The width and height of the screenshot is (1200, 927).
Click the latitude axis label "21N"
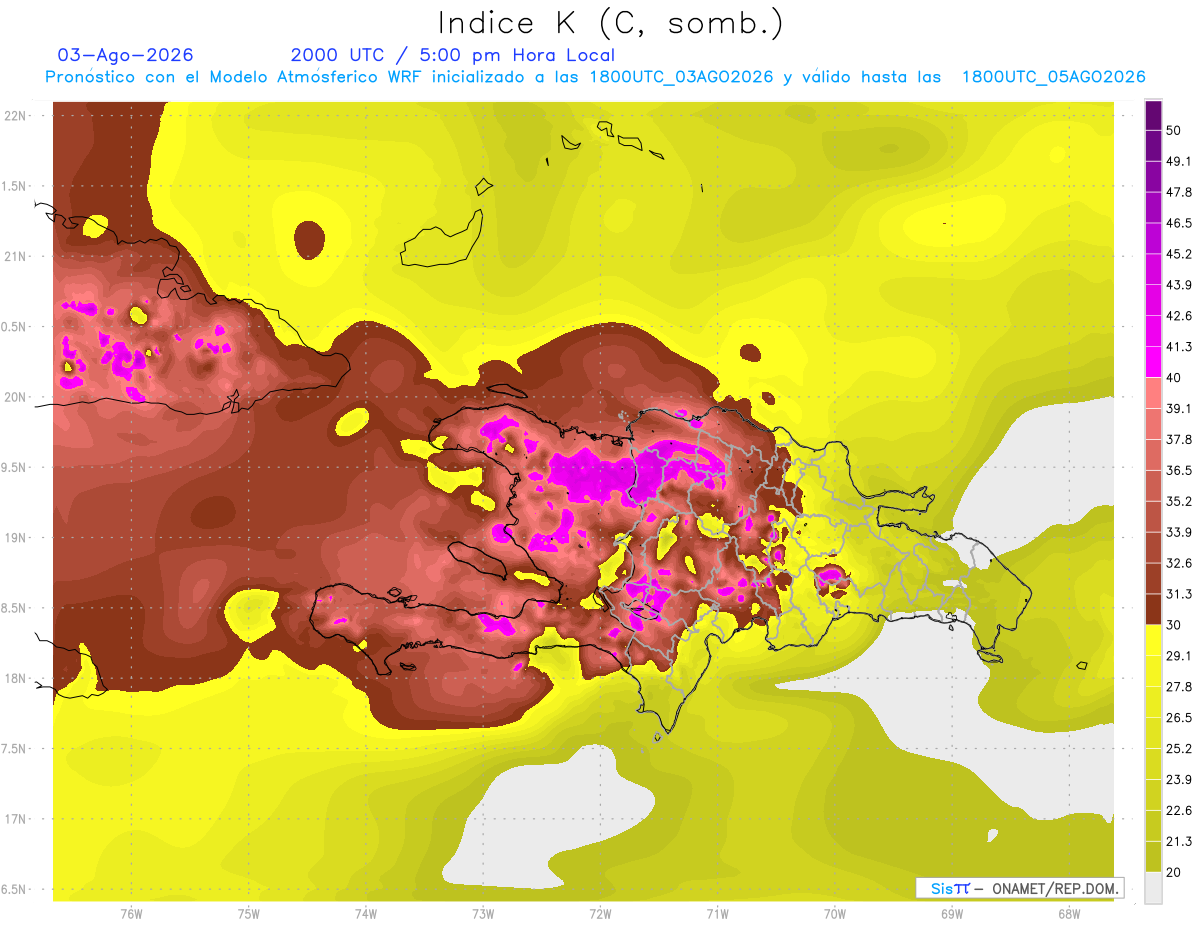(15, 256)
